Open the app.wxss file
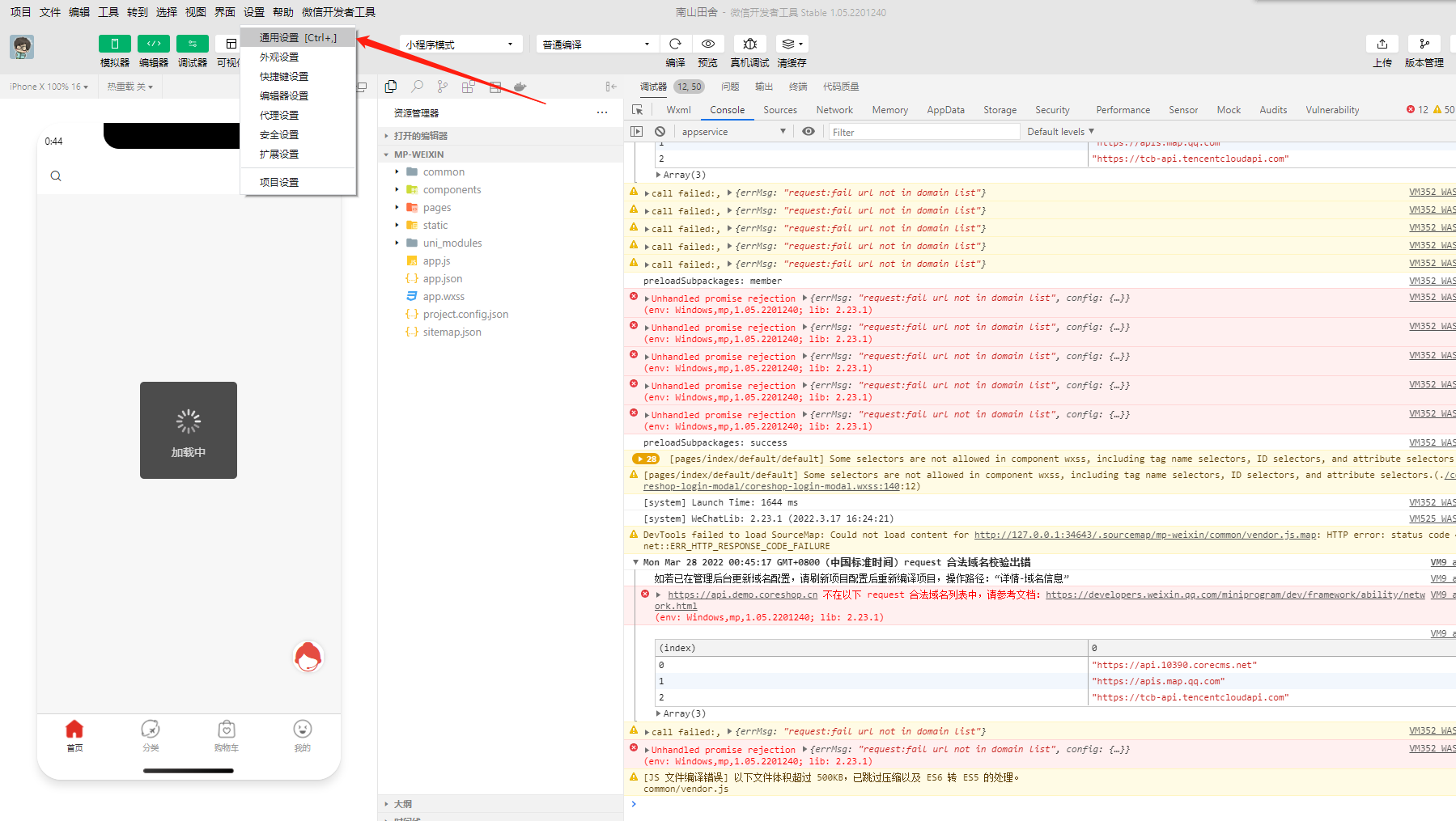Image resolution: width=1456 pixels, height=821 pixels. click(x=444, y=296)
